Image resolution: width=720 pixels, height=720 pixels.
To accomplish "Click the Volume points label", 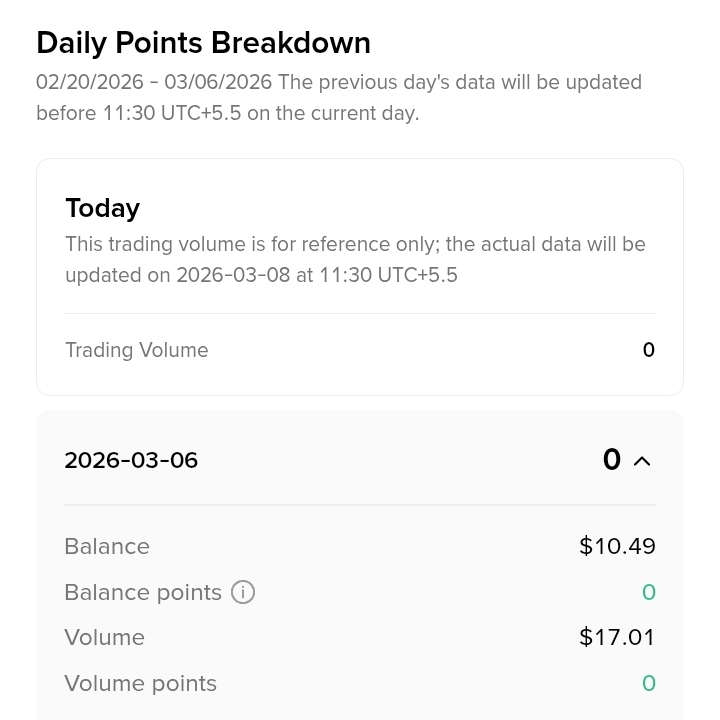I will click(x=140, y=683).
